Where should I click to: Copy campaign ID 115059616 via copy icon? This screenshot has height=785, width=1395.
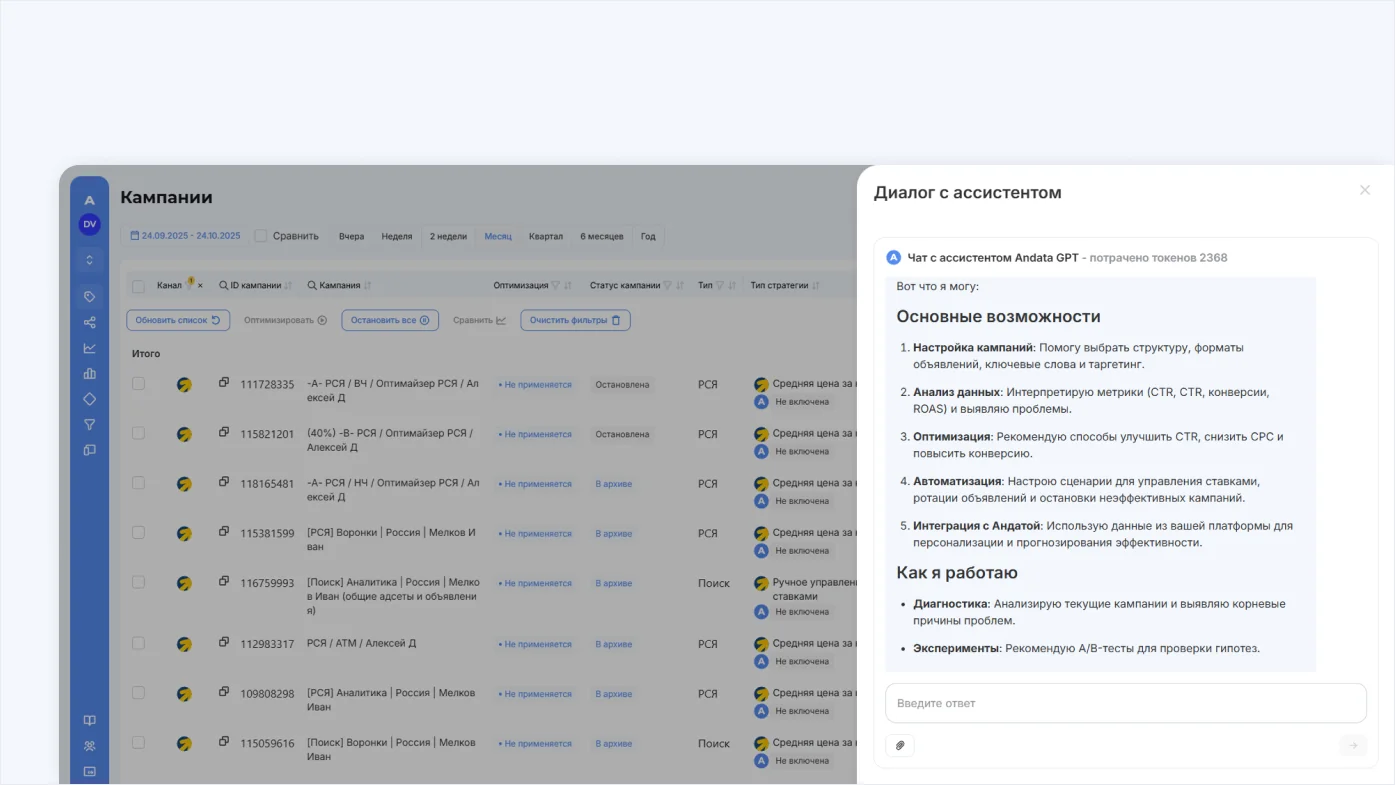[224, 741]
